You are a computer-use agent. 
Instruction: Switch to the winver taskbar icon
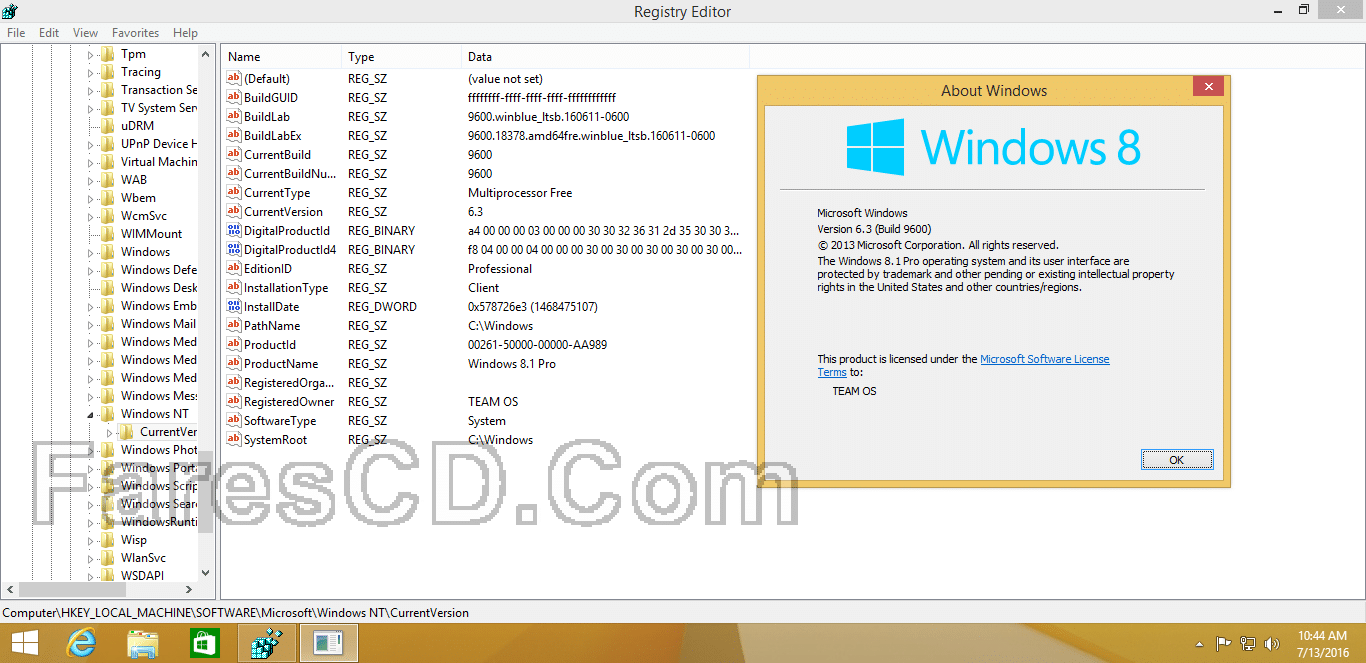tap(329, 643)
